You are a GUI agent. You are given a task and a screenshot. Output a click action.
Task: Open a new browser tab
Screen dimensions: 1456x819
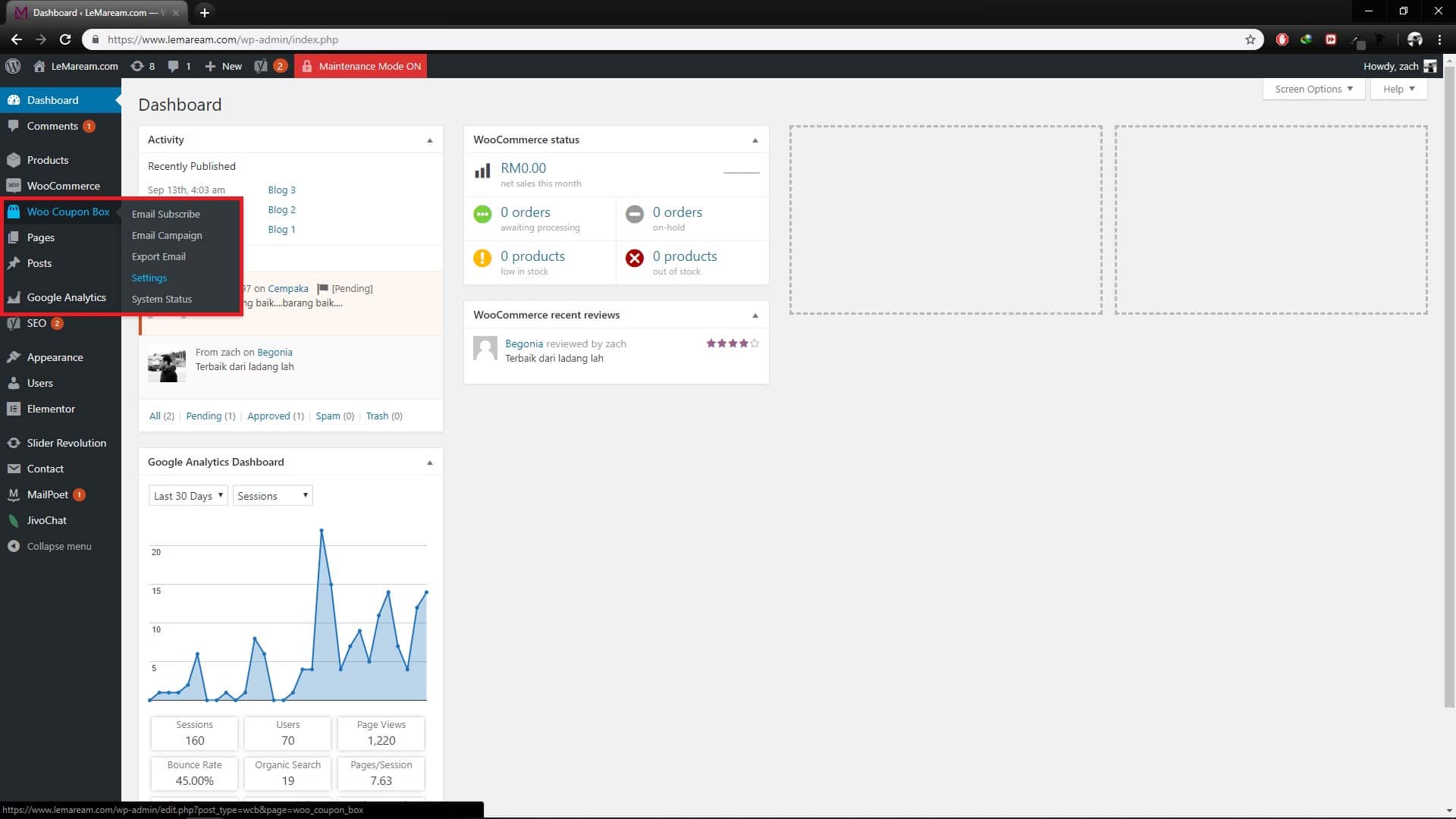(204, 12)
